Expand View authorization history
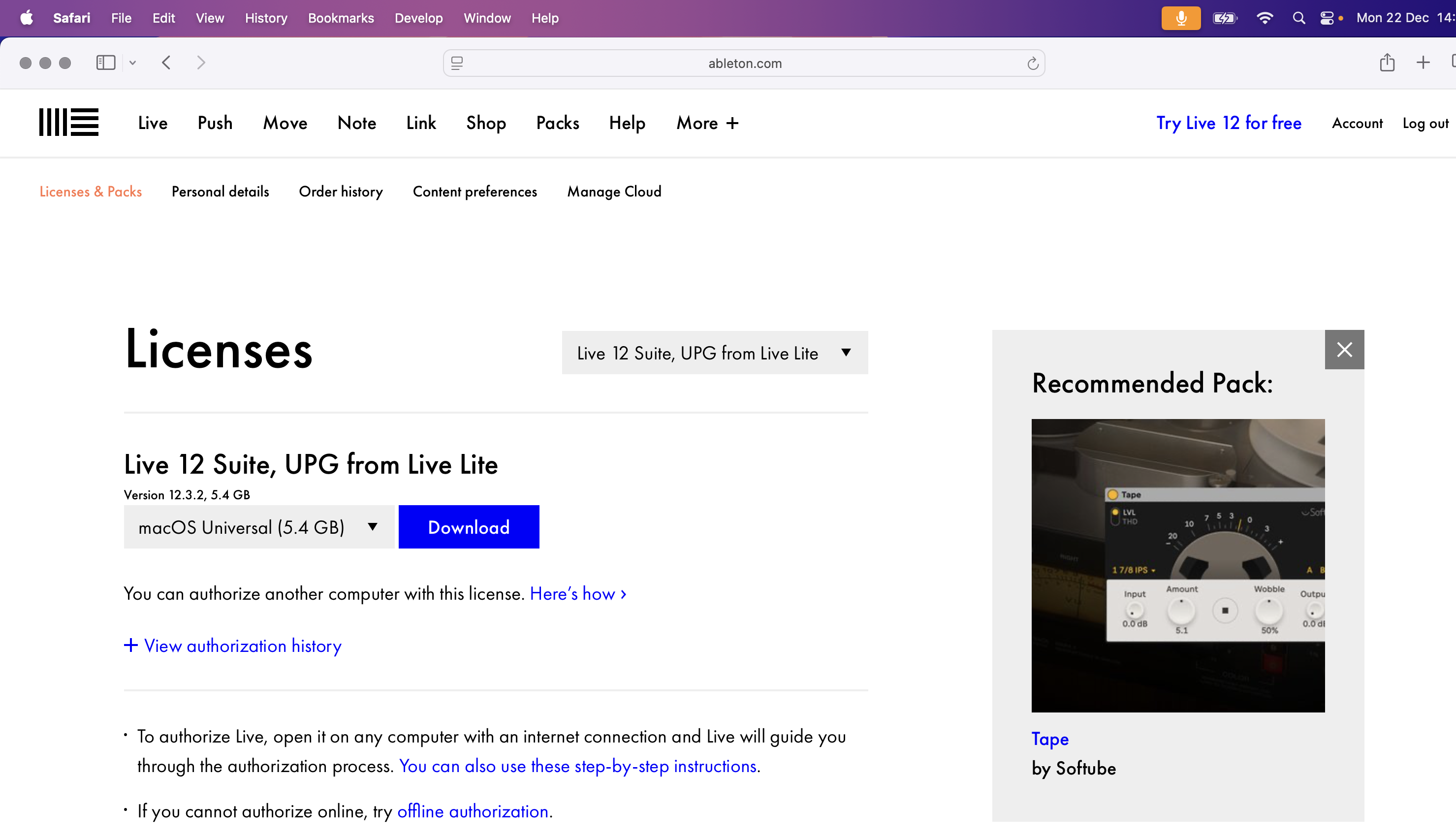The image size is (1456, 840). point(232,646)
